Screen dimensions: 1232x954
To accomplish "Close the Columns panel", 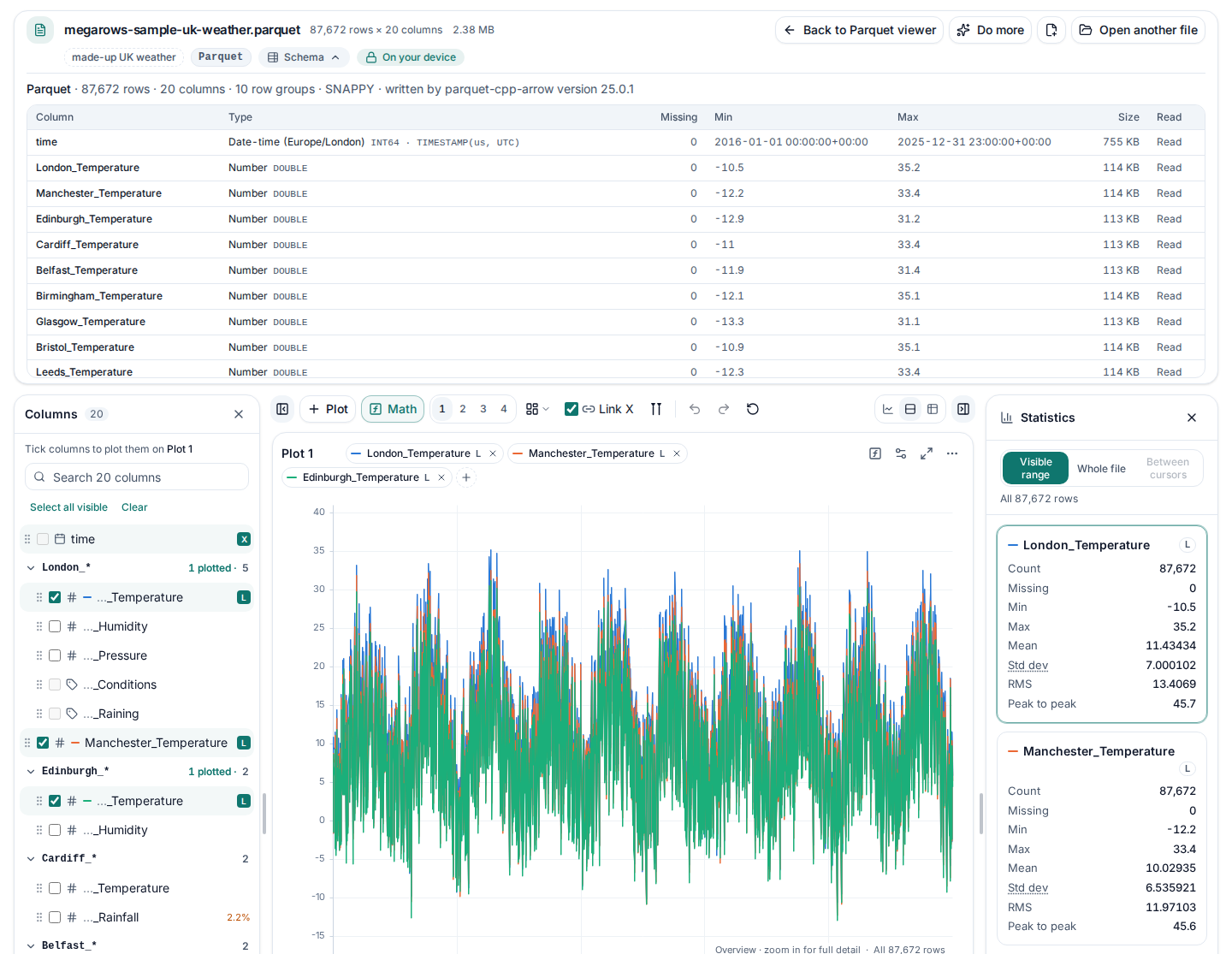I will pyautogui.click(x=239, y=414).
